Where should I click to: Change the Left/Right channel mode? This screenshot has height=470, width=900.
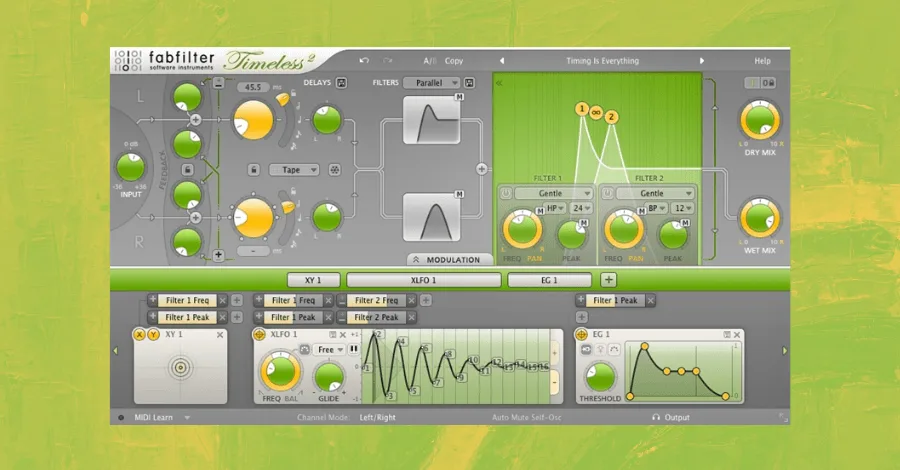[x=378, y=417]
